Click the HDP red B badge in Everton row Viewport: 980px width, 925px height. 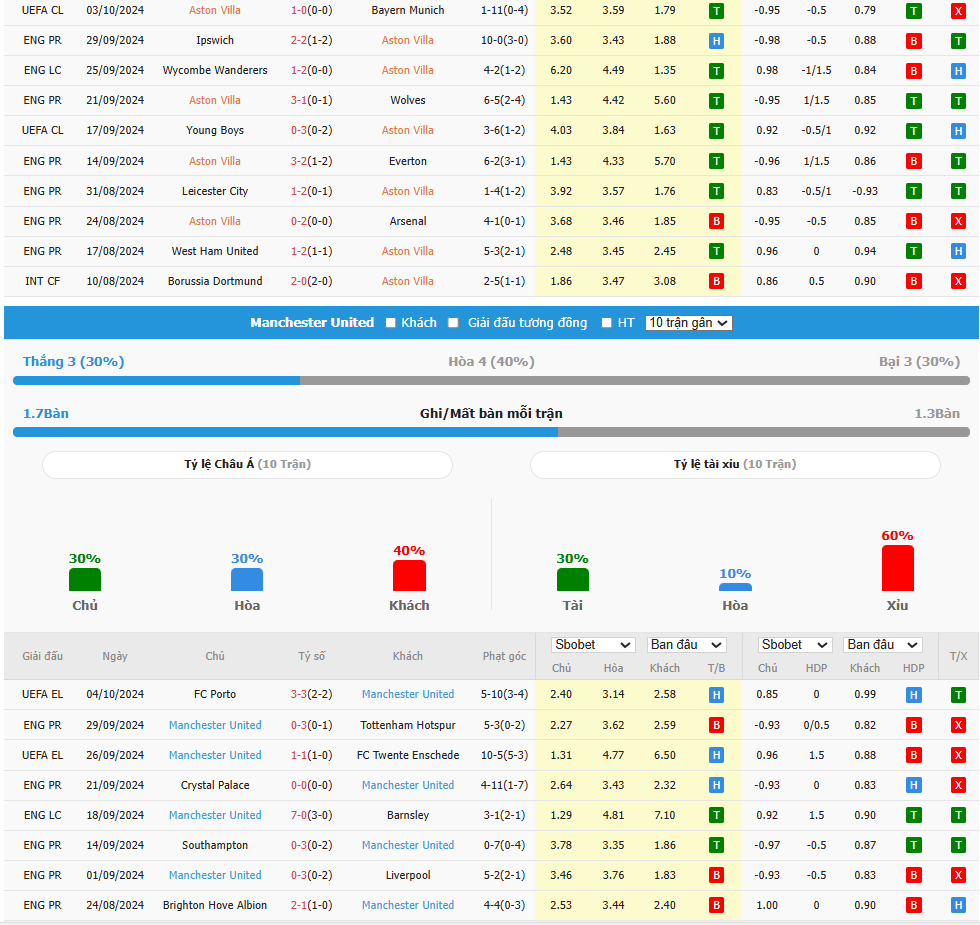pyautogui.click(x=914, y=161)
